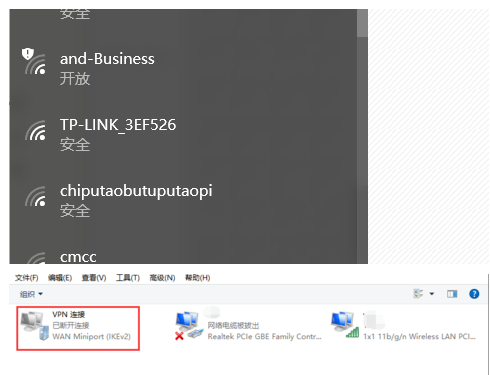
Task: Open the 查看(V) menu
Action: (x=94, y=278)
